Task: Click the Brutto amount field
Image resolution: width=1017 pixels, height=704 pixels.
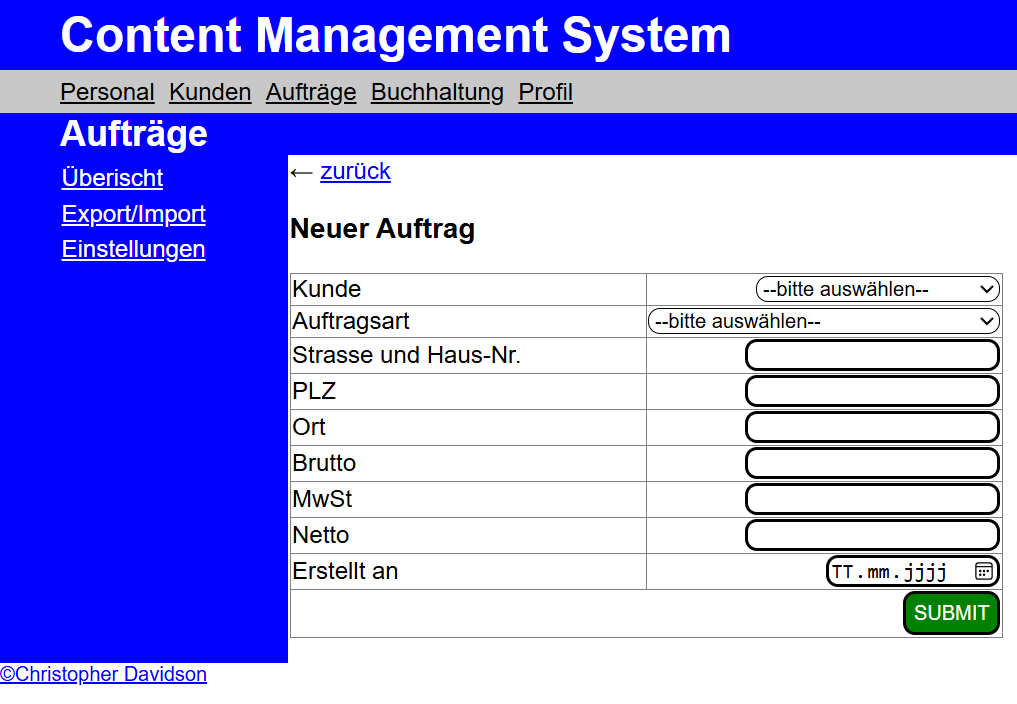Action: coord(872,463)
